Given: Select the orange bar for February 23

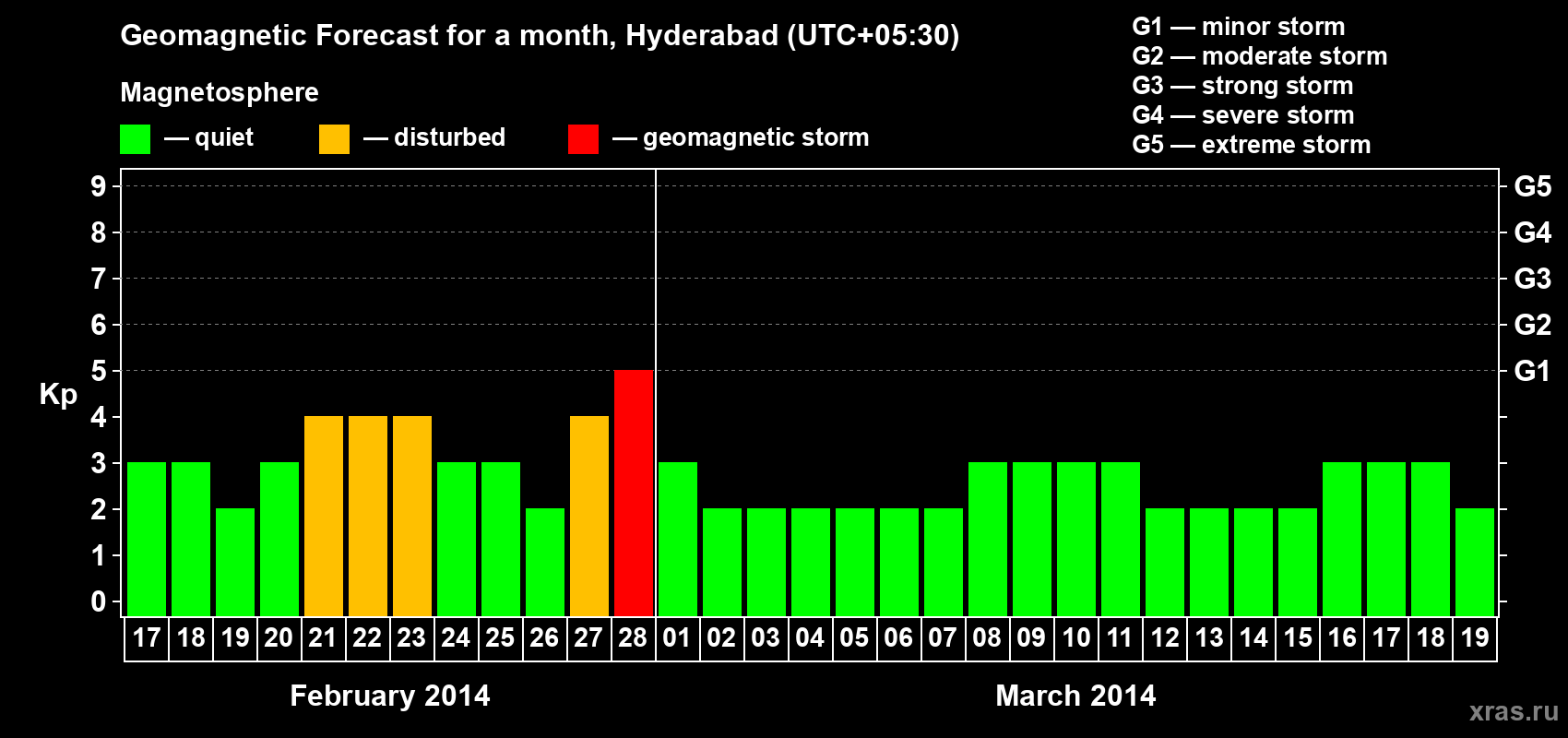Looking at the screenshot, I should pyautogui.click(x=412, y=516).
